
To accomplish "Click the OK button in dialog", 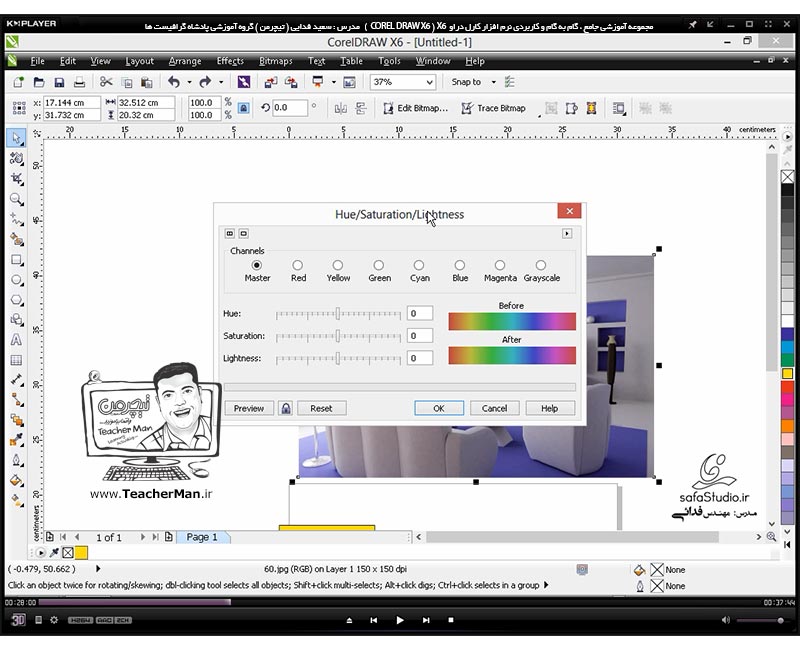I will [x=439, y=408].
